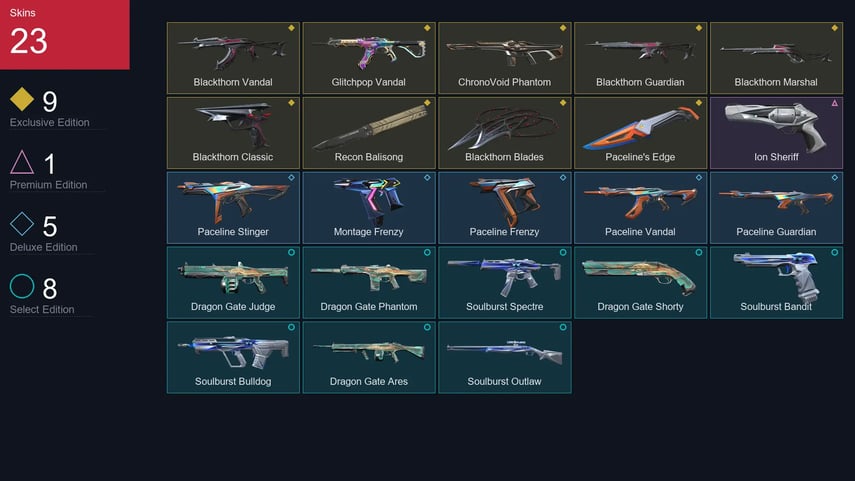Open the Montage Frenzy skin card
The width and height of the screenshot is (855, 481).
pos(369,207)
